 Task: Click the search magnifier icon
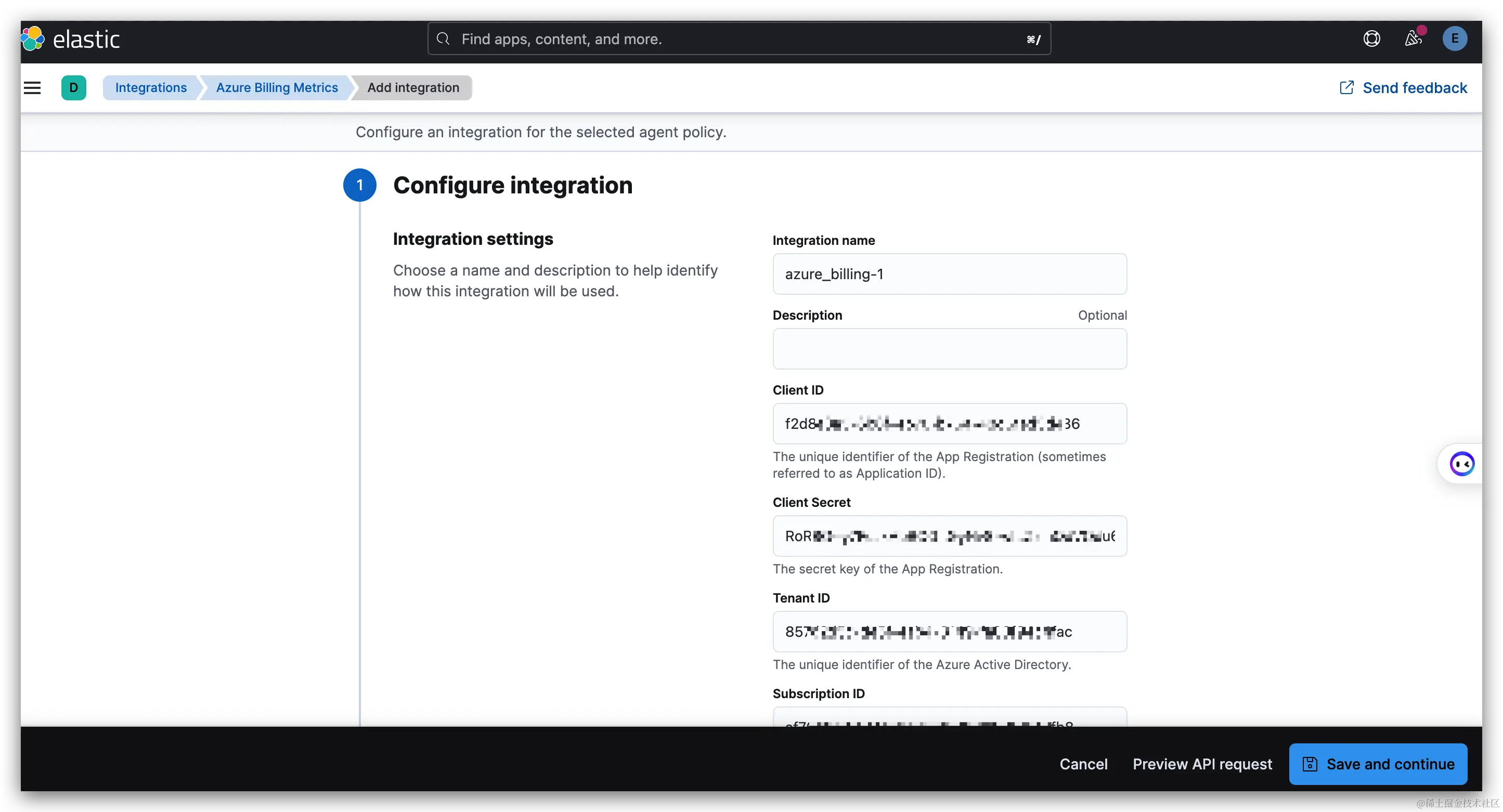[443, 38]
